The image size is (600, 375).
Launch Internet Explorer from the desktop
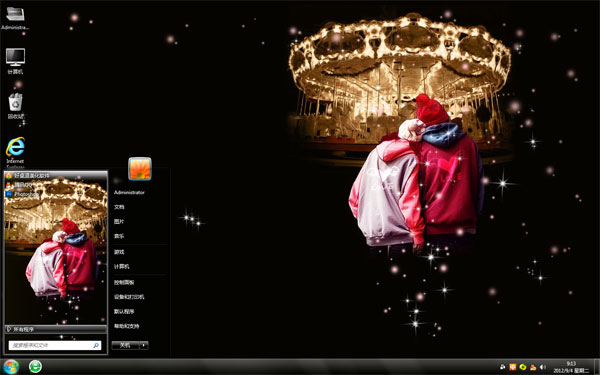(15, 152)
